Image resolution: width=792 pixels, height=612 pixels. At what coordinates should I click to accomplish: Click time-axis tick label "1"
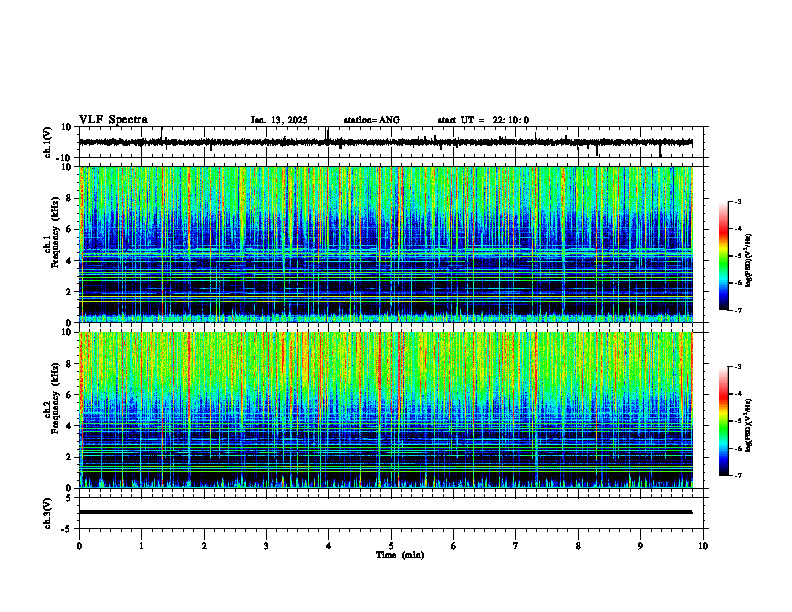(141, 546)
